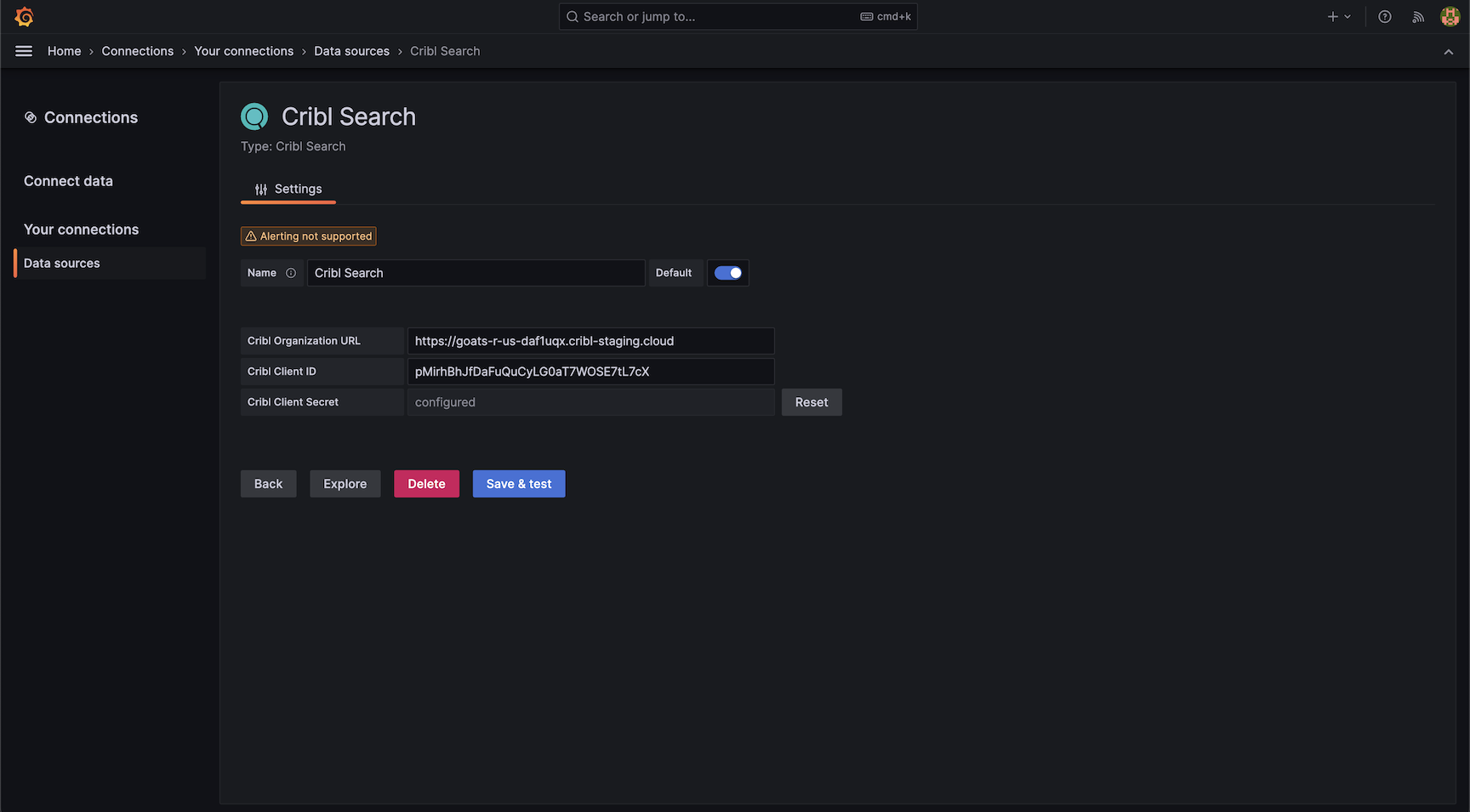Collapse the page with the top-right chevron
1470x812 pixels.
[x=1449, y=51]
